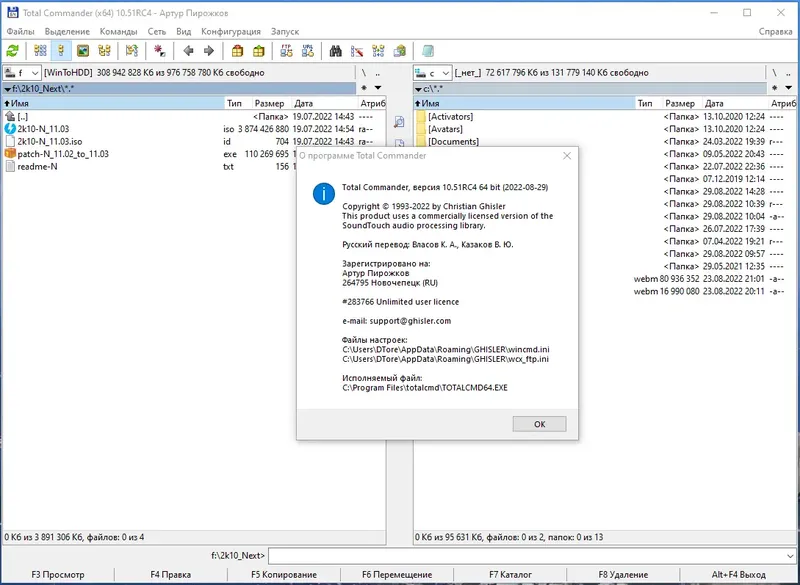Open the Запуск menu
The height and width of the screenshot is (585, 800).
[x=285, y=32]
